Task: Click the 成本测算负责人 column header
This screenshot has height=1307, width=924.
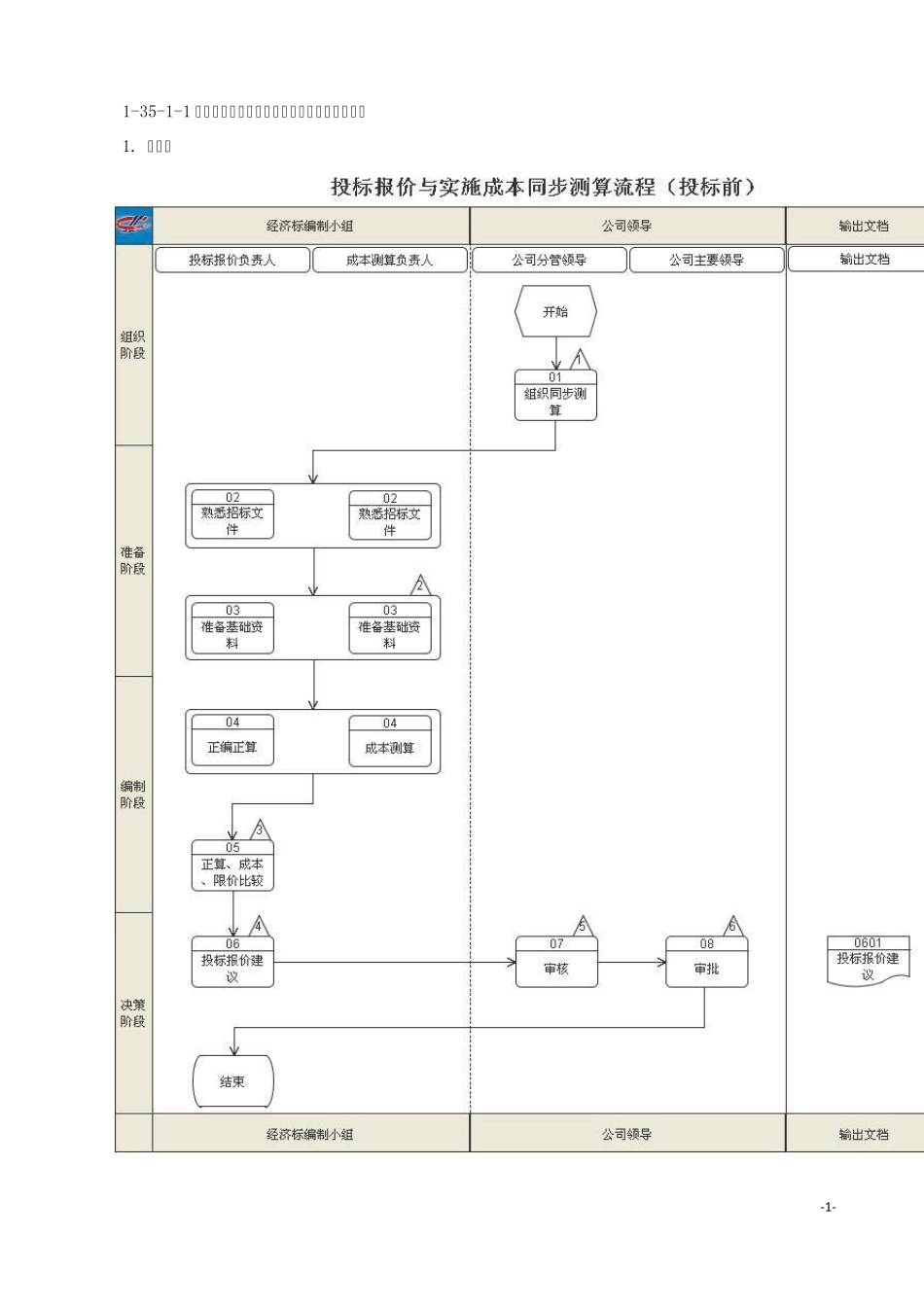Action: 390,260
